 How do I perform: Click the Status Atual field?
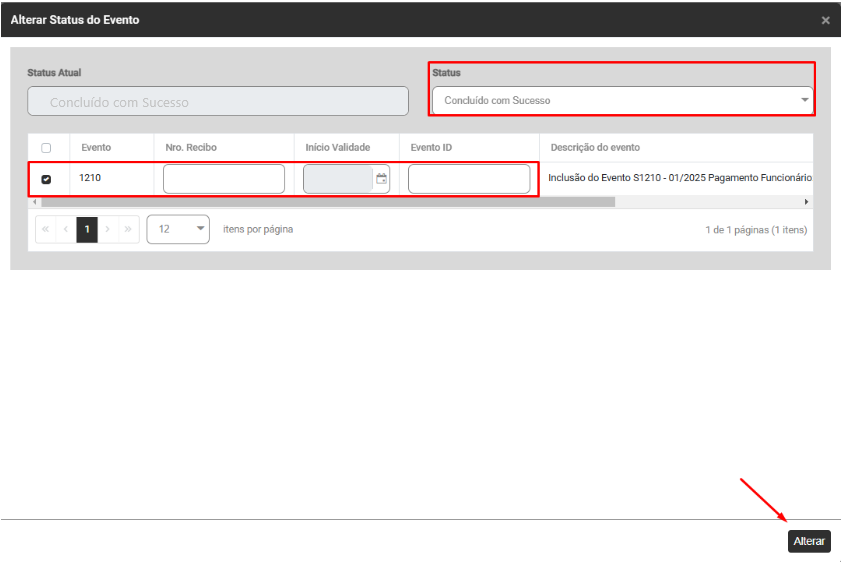[218, 101]
